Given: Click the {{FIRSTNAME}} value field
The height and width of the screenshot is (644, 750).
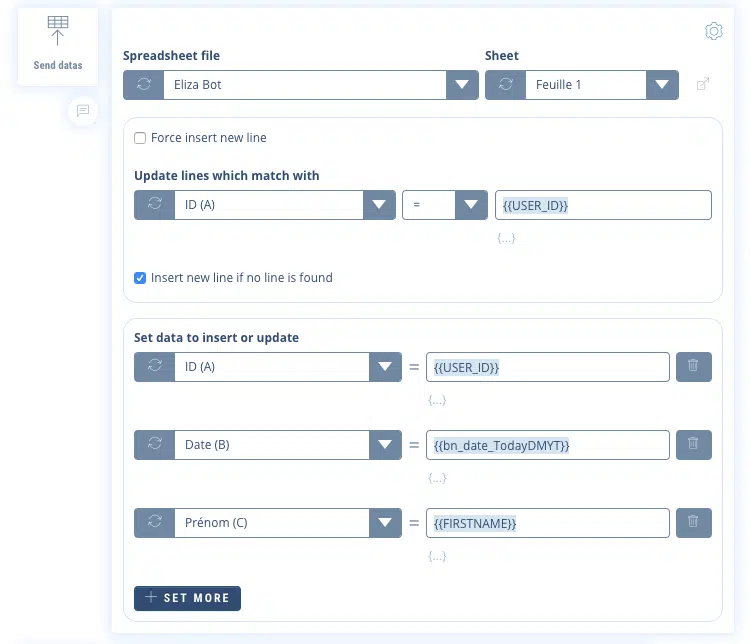Looking at the screenshot, I should click(547, 523).
